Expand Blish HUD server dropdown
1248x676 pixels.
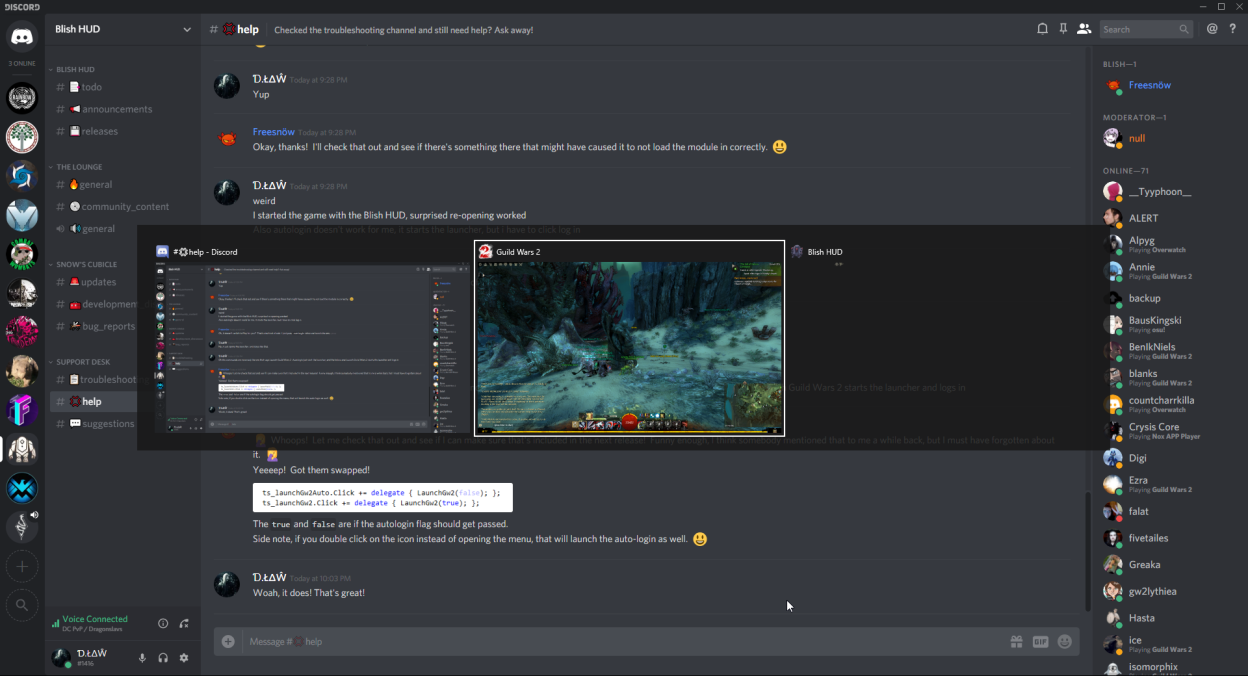tap(187, 30)
